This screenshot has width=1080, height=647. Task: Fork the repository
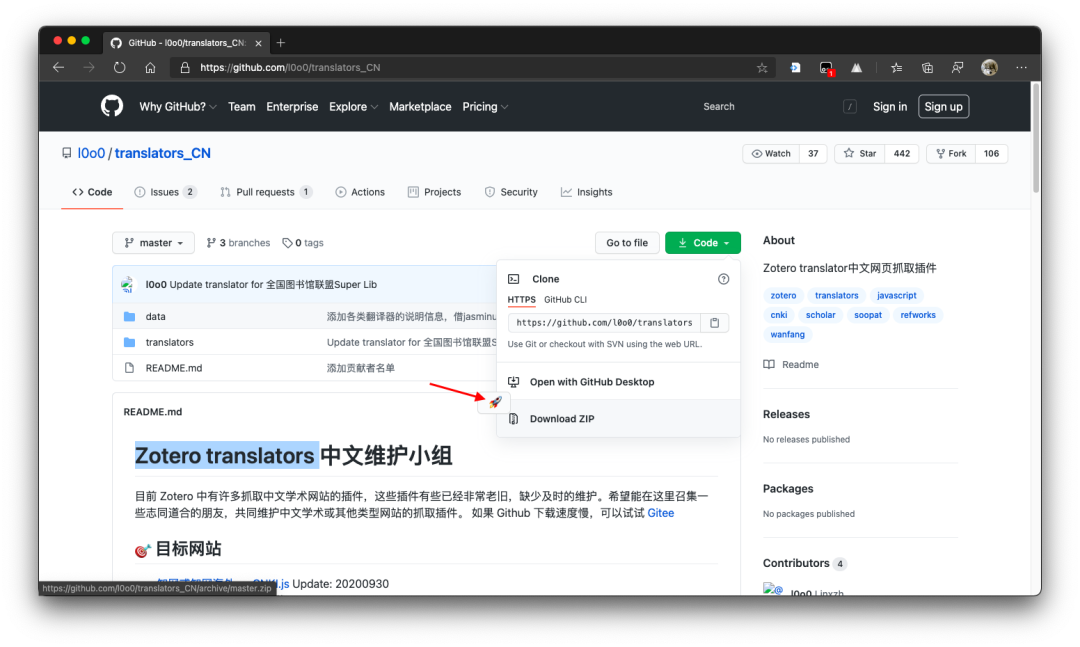click(x=951, y=154)
